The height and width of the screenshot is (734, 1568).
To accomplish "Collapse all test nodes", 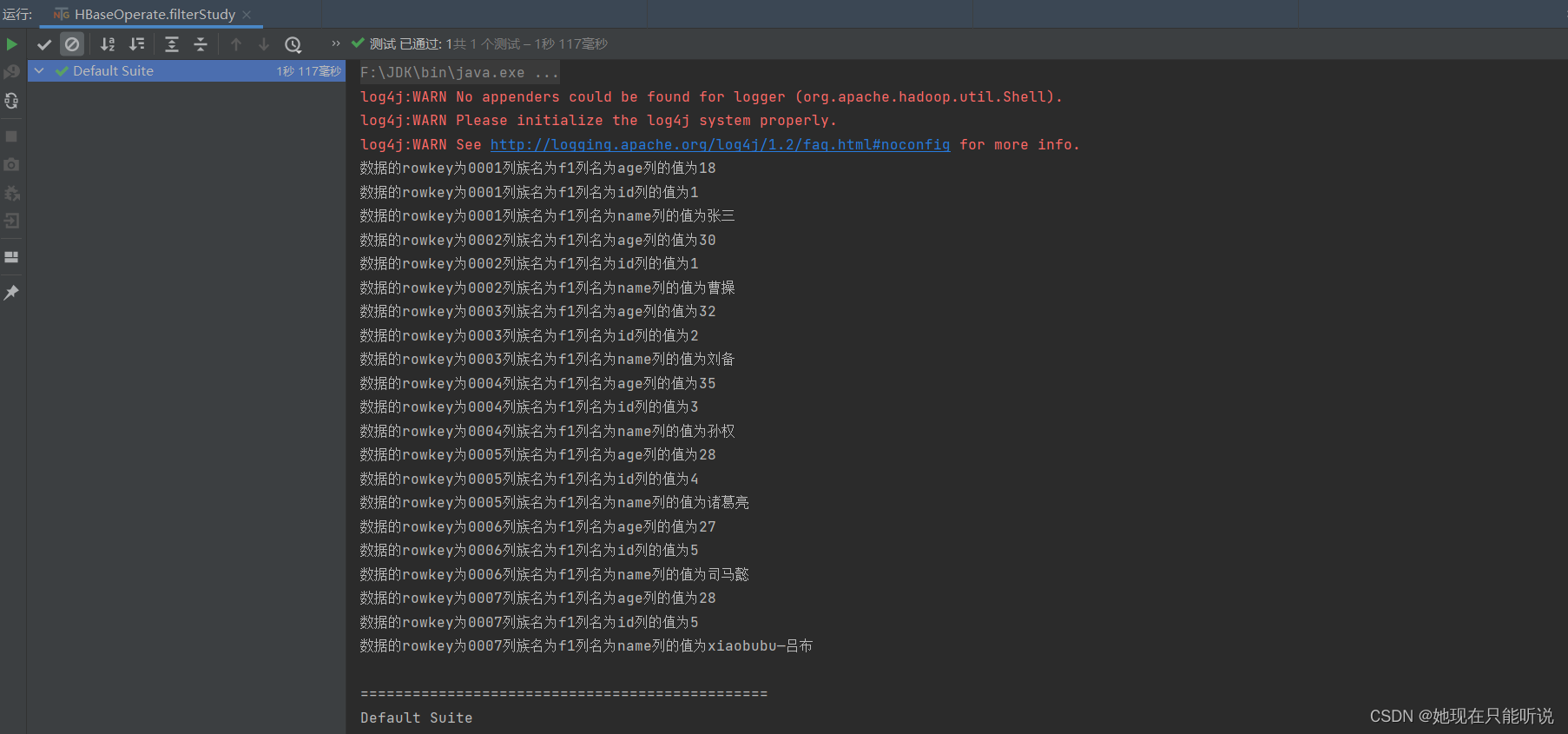I will 201,44.
